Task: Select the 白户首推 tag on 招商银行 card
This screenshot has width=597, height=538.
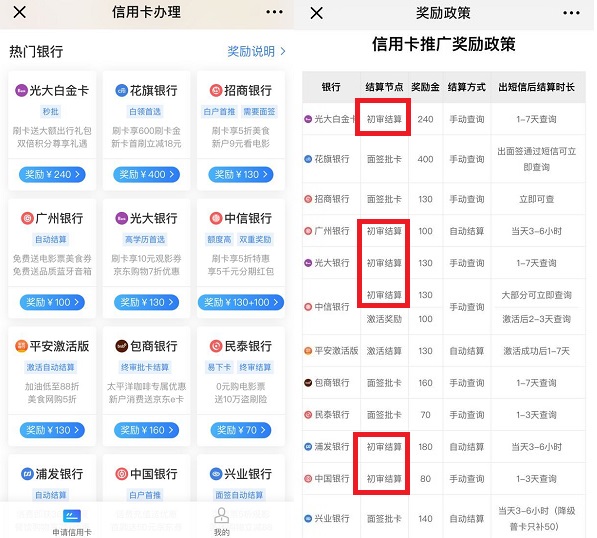Action: (219, 112)
